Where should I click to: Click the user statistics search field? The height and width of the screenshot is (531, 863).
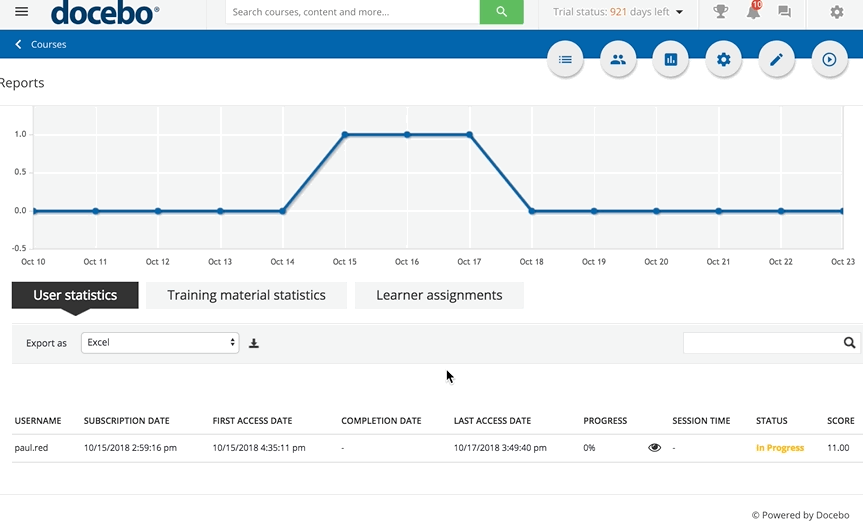tap(763, 343)
